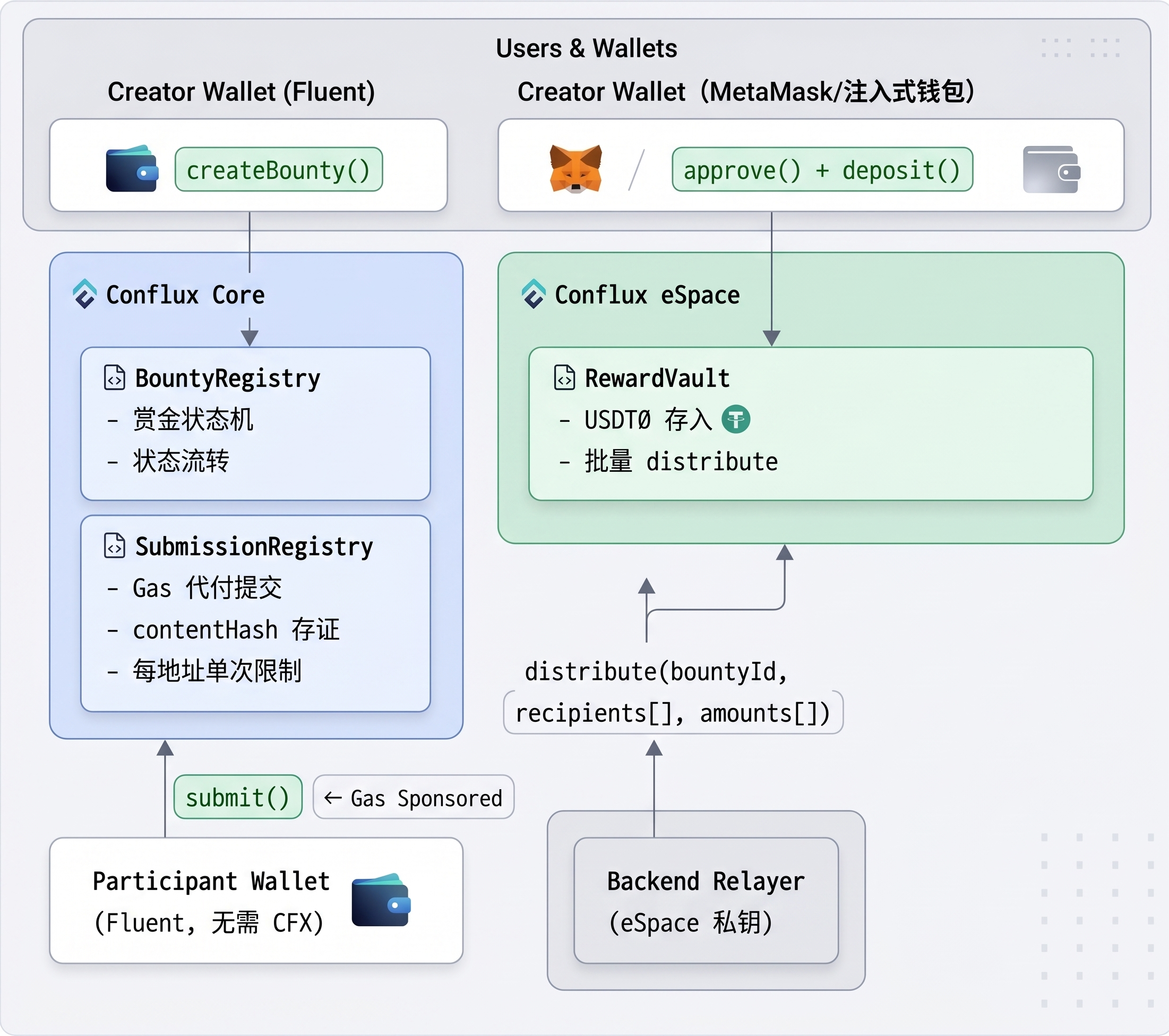Screen dimensions: 1169x1036
Task: Click the approve() + deposit() green label
Action: pyautogui.click(x=822, y=170)
